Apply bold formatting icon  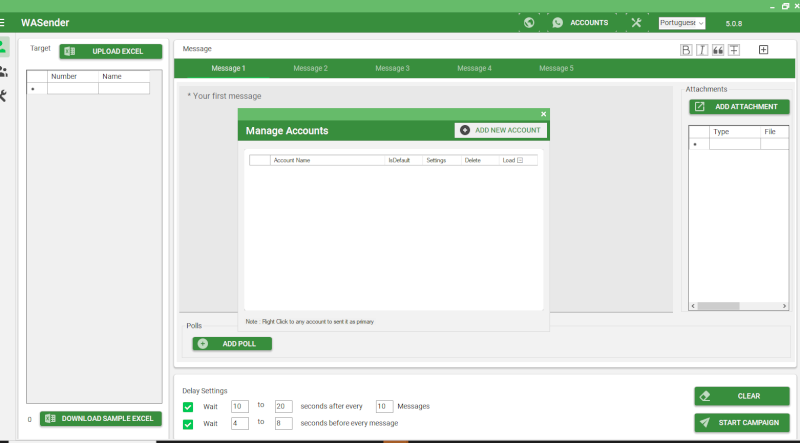coord(686,50)
